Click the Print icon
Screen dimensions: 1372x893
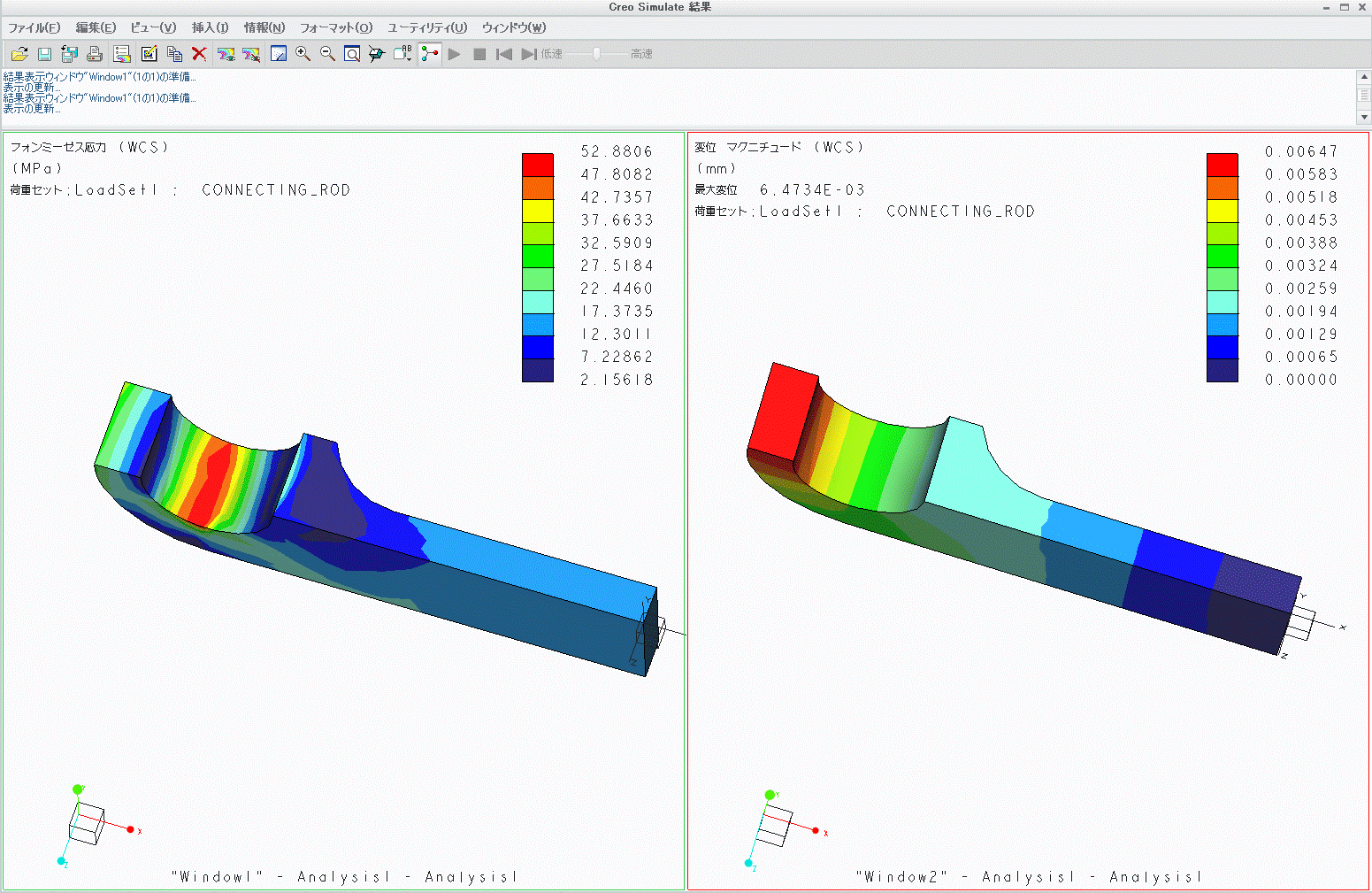click(x=95, y=54)
